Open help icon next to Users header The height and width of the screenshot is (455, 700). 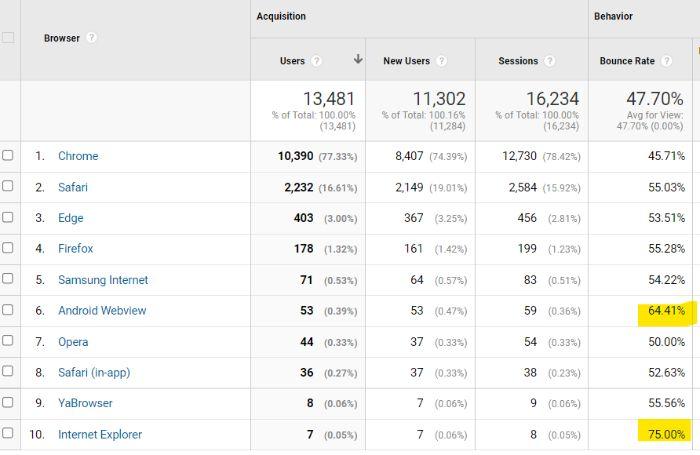316,61
